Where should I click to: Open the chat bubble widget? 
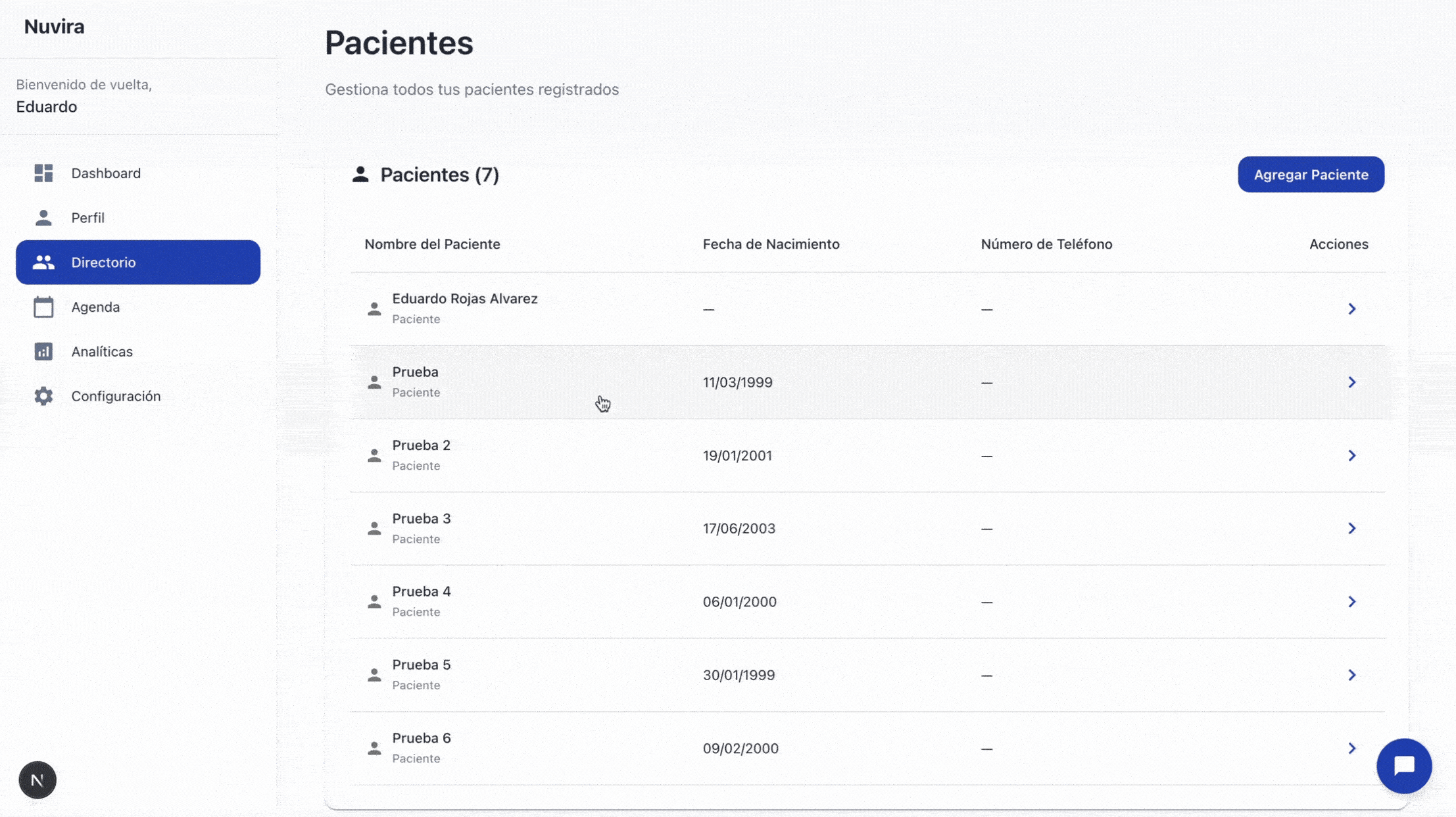pyautogui.click(x=1404, y=766)
